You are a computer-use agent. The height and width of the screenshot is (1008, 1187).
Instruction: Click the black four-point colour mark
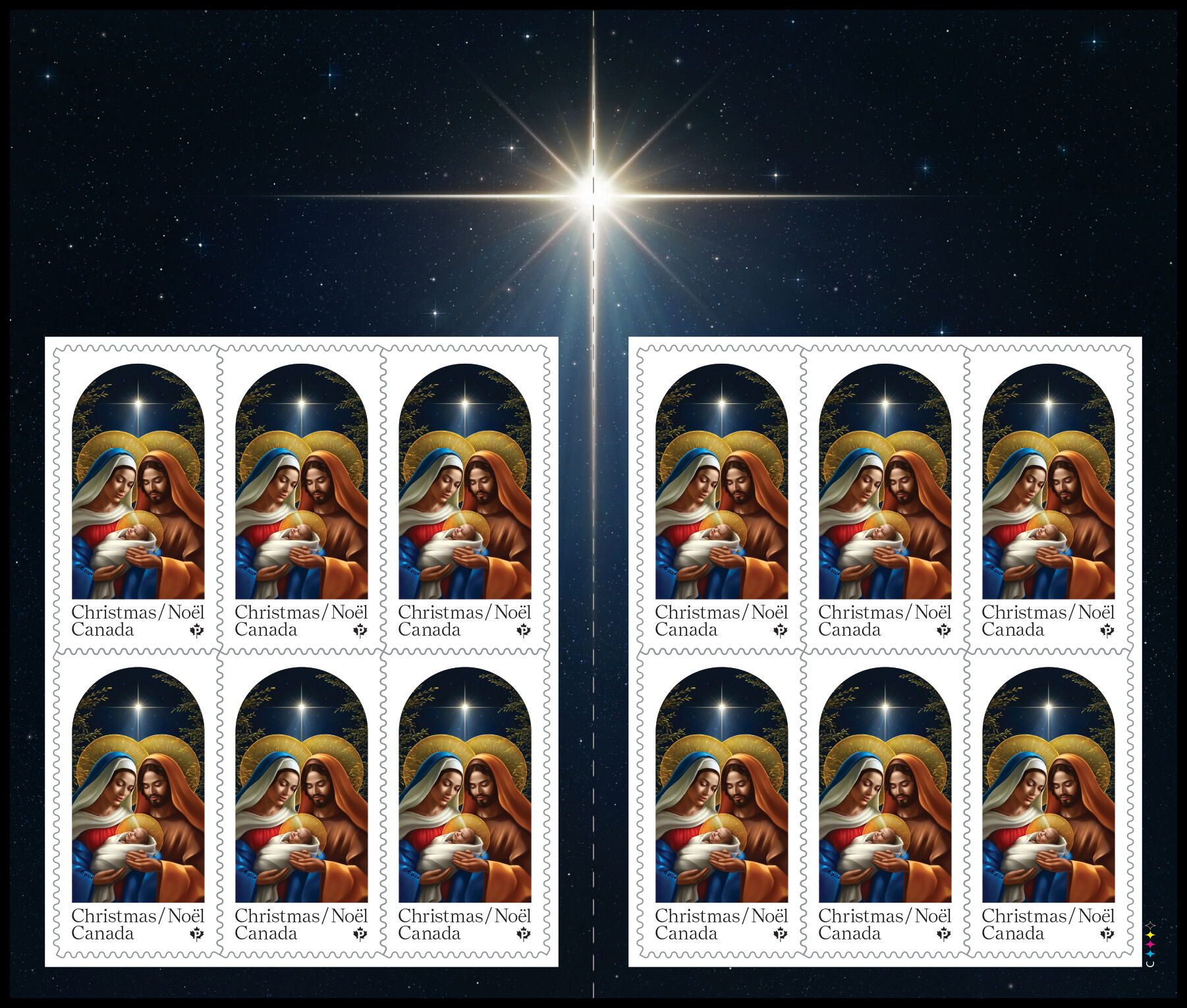[x=1150, y=926]
